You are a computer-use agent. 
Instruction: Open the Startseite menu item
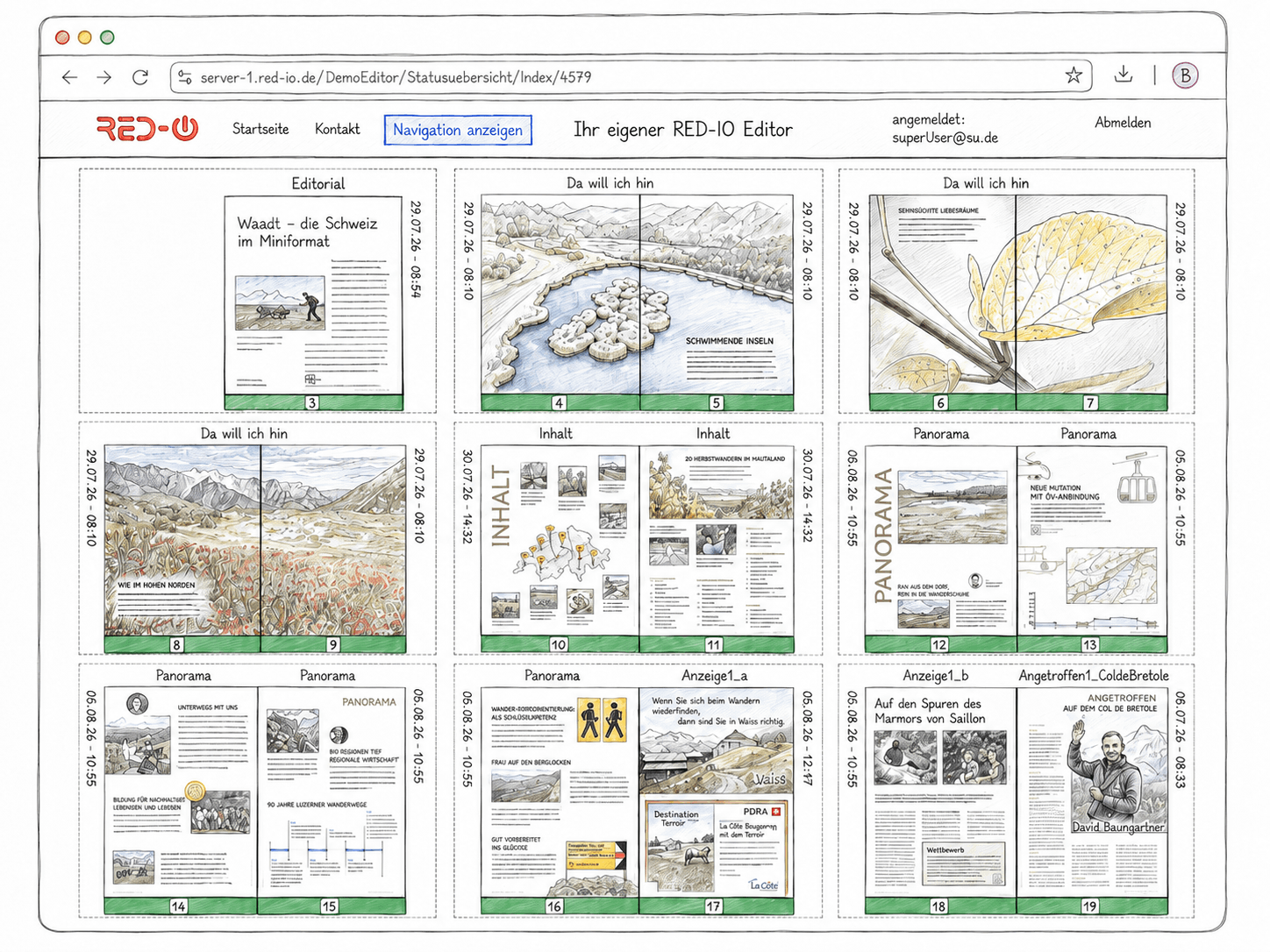pyautogui.click(x=260, y=129)
